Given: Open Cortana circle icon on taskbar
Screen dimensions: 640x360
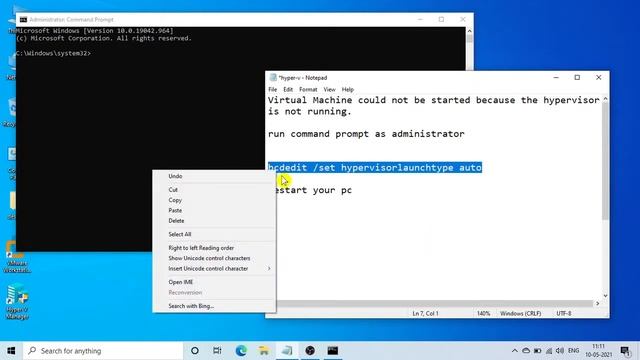Looking at the screenshot, I should point(195,351).
